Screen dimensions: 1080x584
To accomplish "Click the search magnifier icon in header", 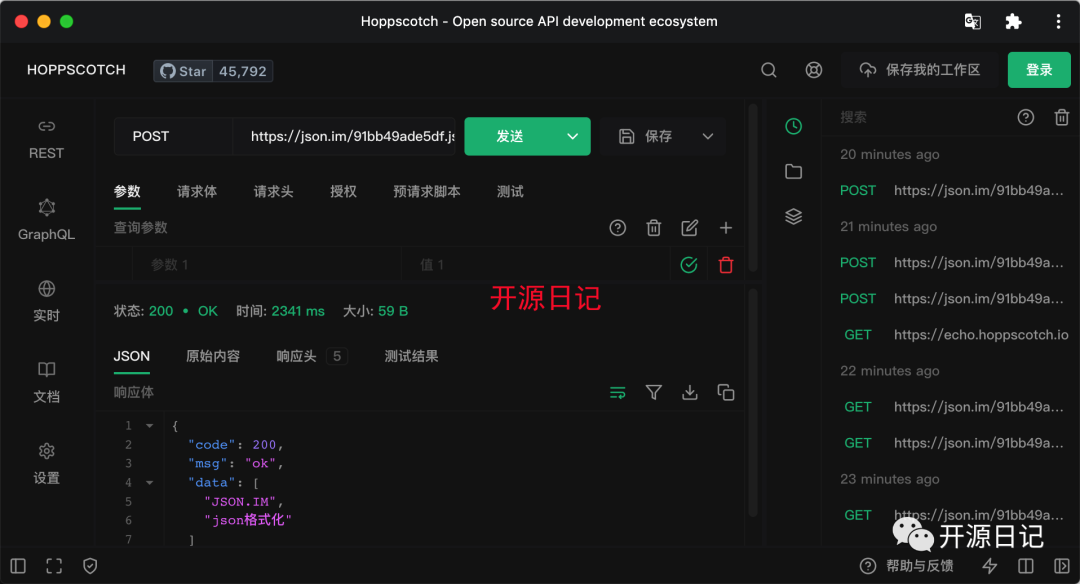I will [x=769, y=70].
